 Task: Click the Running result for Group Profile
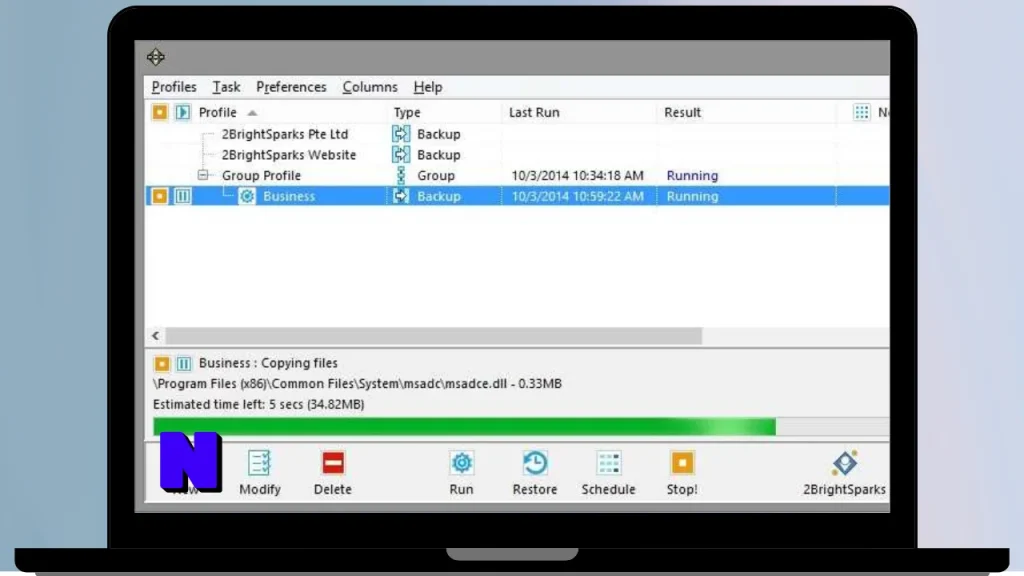[692, 176]
